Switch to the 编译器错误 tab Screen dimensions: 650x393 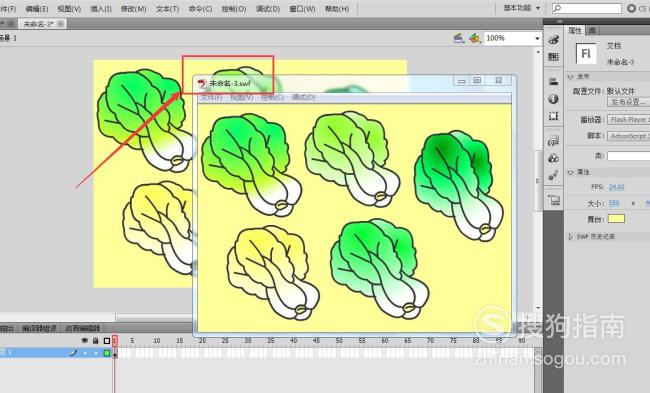pyautogui.click(x=39, y=328)
